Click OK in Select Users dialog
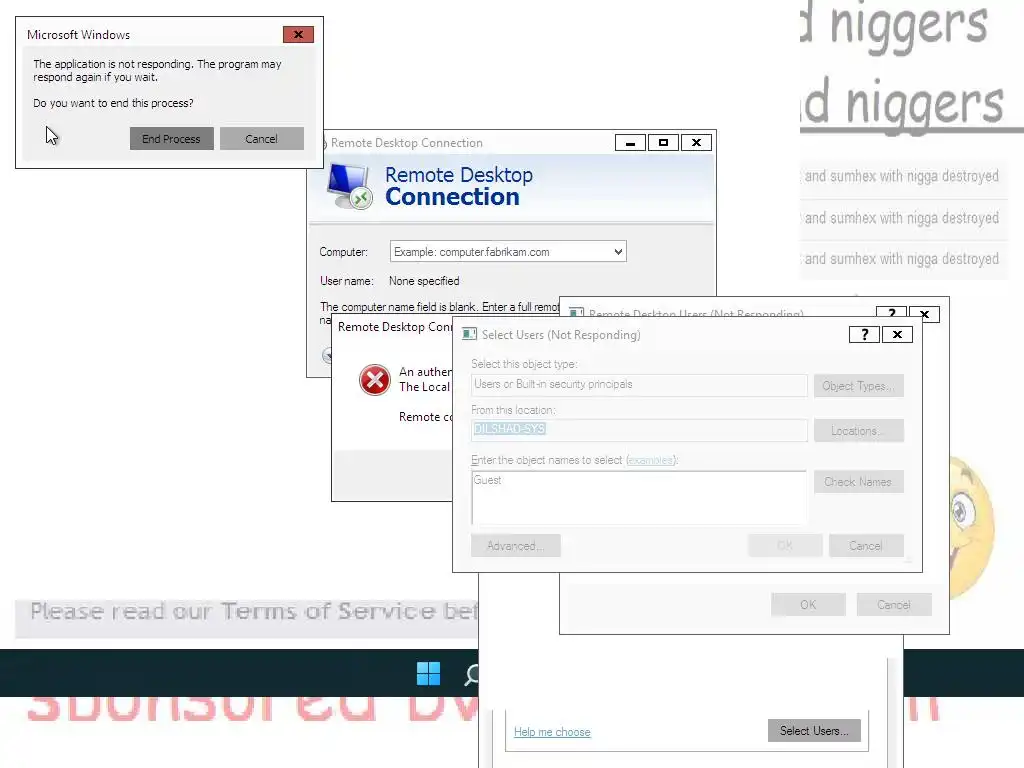 pyautogui.click(x=785, y=545)
